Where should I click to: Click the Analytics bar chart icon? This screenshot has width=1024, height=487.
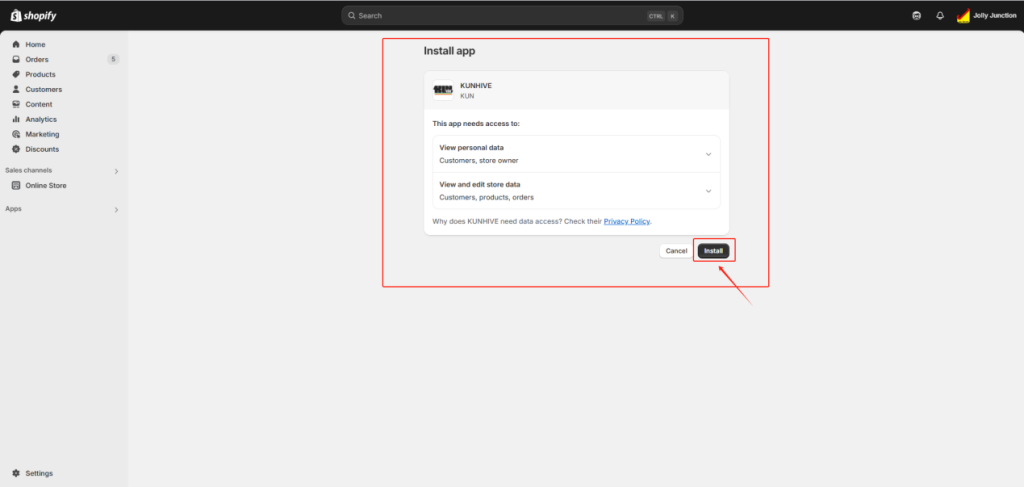pos(16,119)
